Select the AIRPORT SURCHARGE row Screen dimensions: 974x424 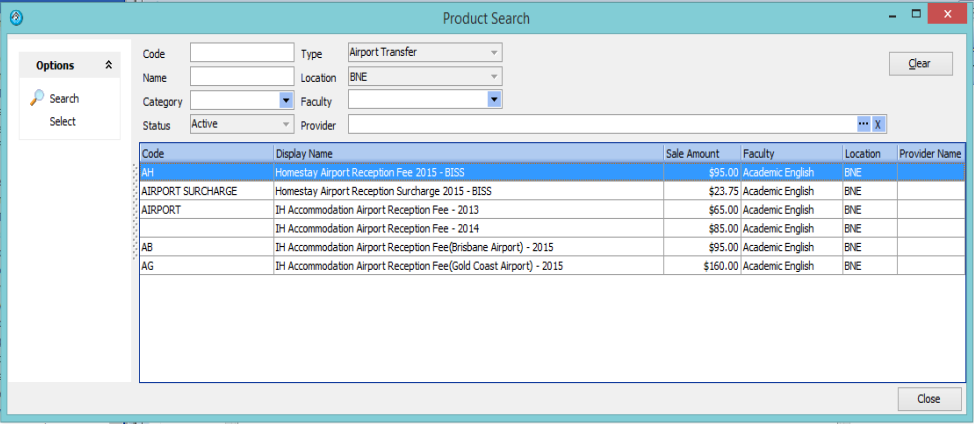click(400, 191)
